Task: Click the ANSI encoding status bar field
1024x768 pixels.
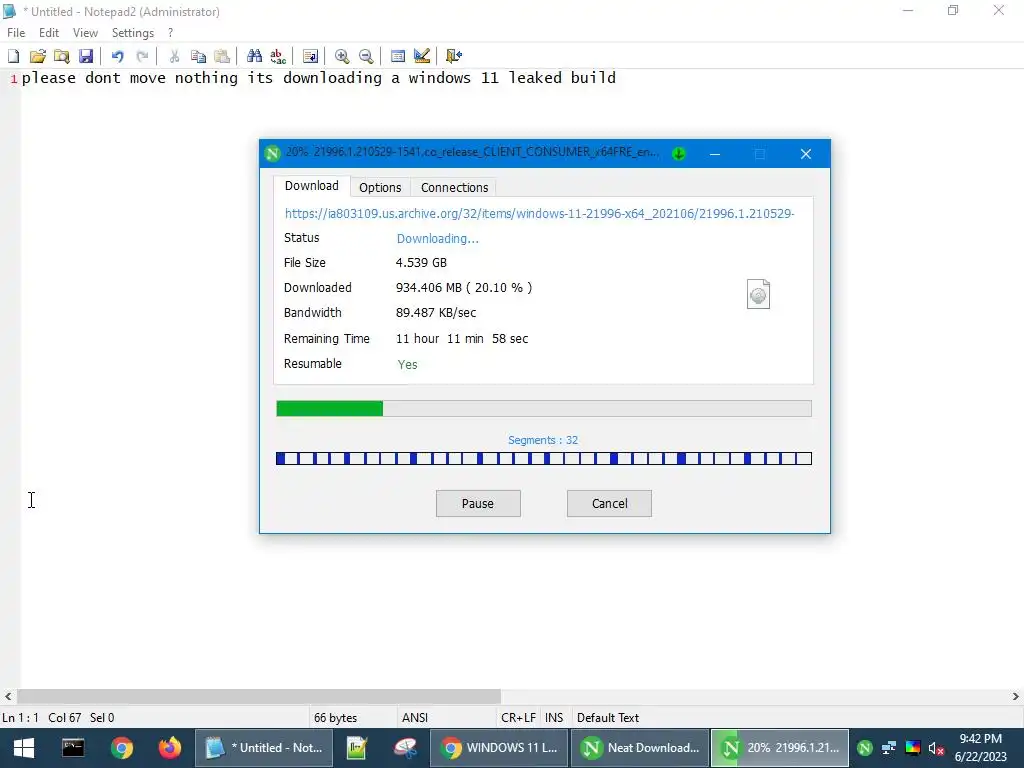Action: [415, 718]
